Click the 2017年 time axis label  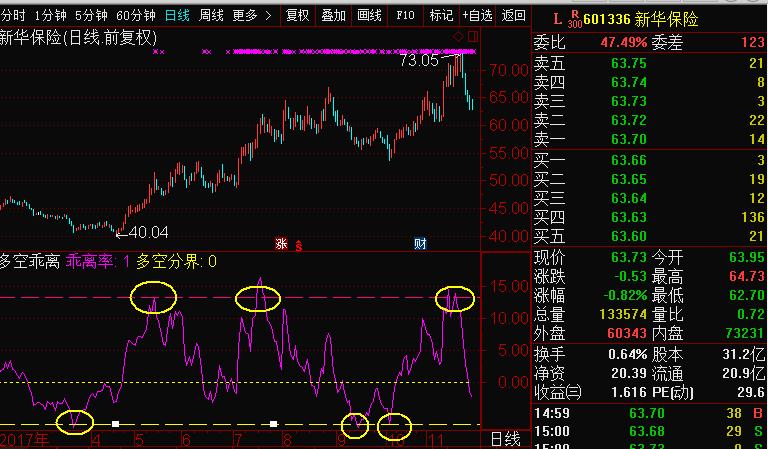pos(24,439)
